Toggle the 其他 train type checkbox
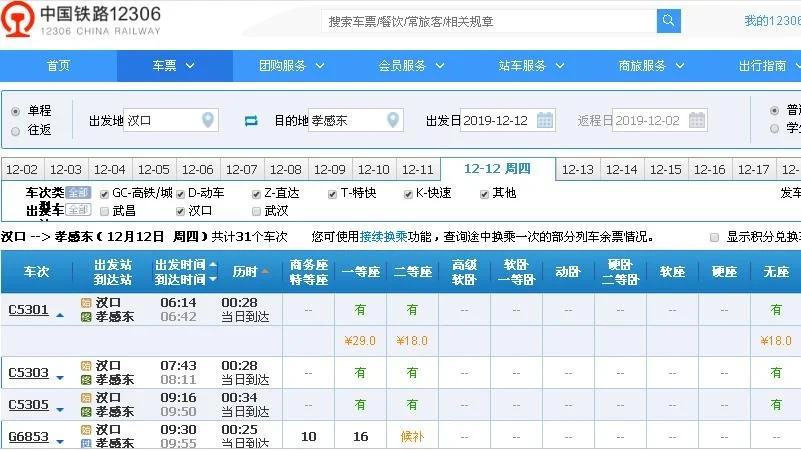Viewport: 801px width, 450px height. pyautogui.click(x=484, y=194)
